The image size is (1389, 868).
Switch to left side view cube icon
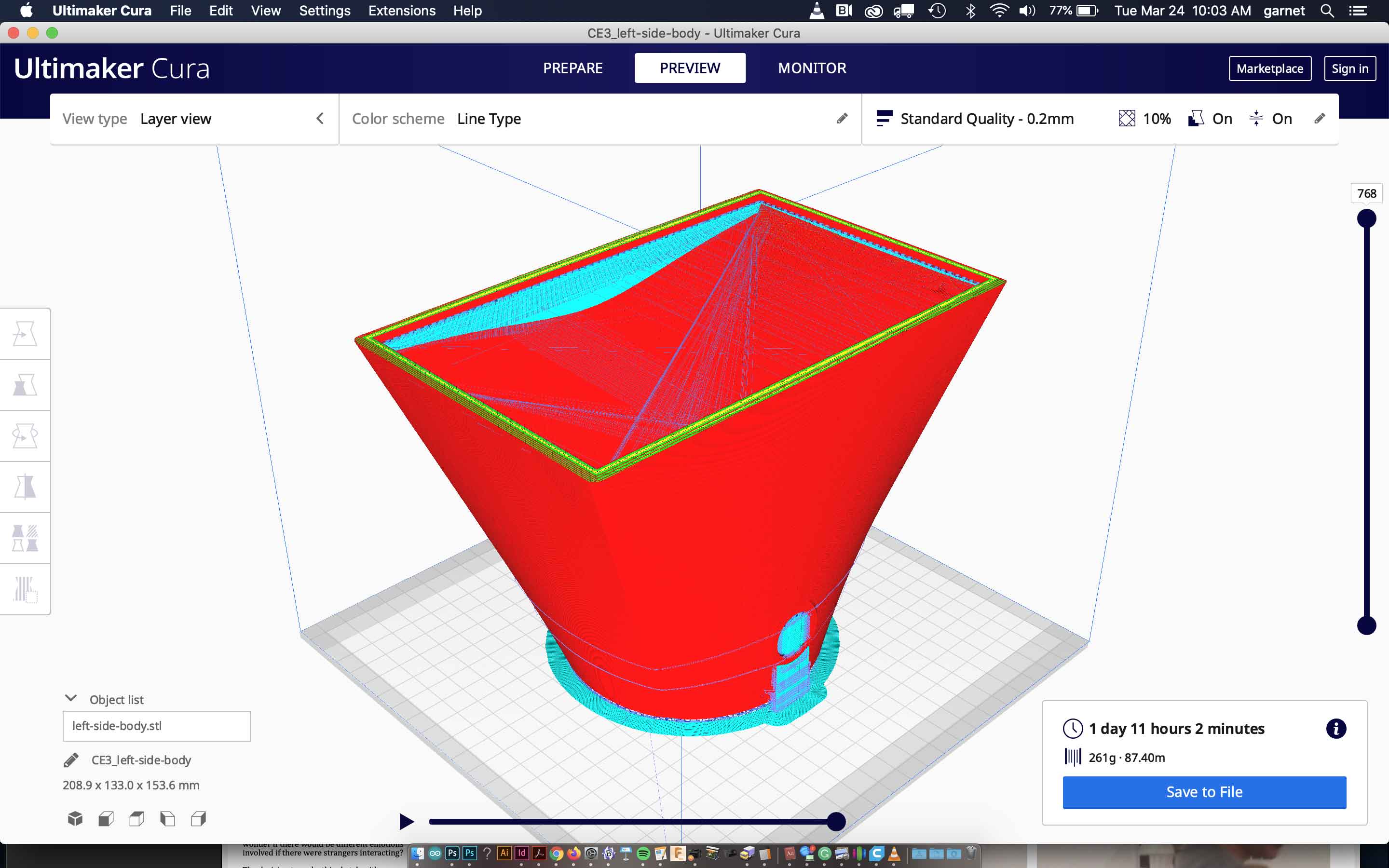(168, 819)
